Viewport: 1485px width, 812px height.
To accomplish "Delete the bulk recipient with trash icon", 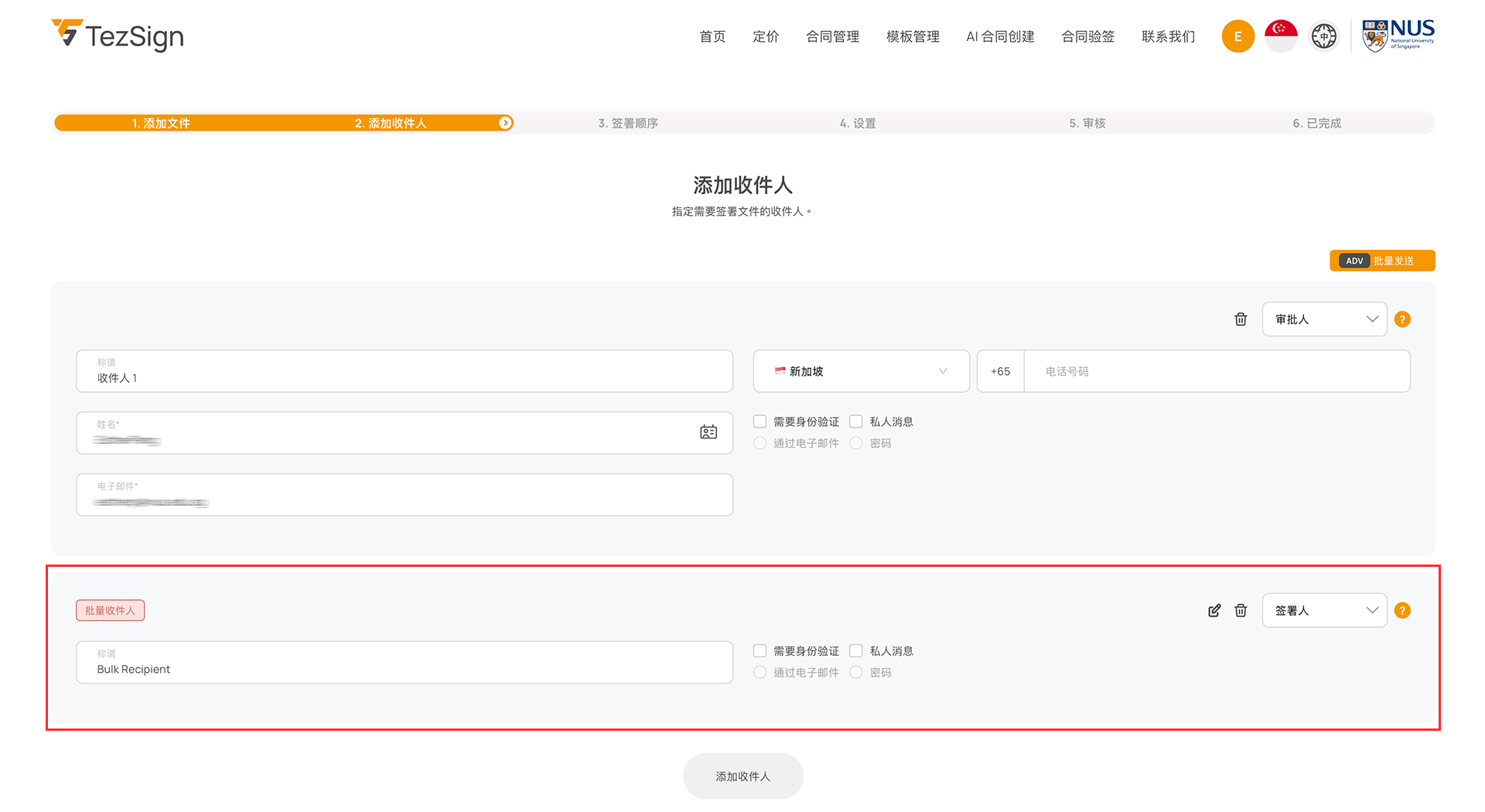I will coord(1241,611).
